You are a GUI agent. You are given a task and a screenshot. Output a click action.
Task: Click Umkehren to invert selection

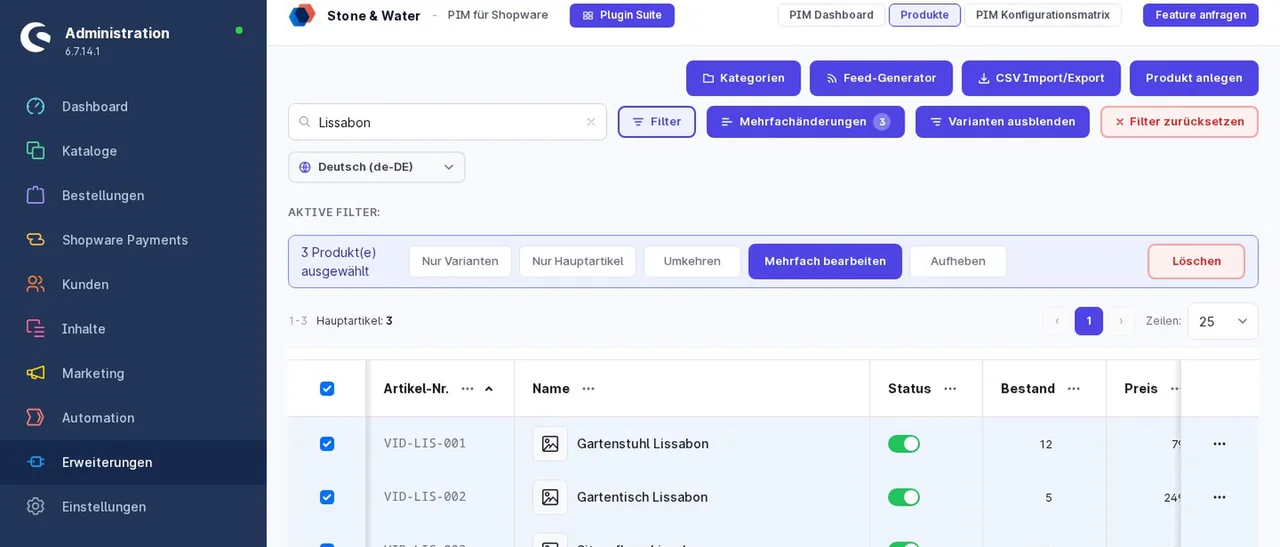tap(692, 261)
